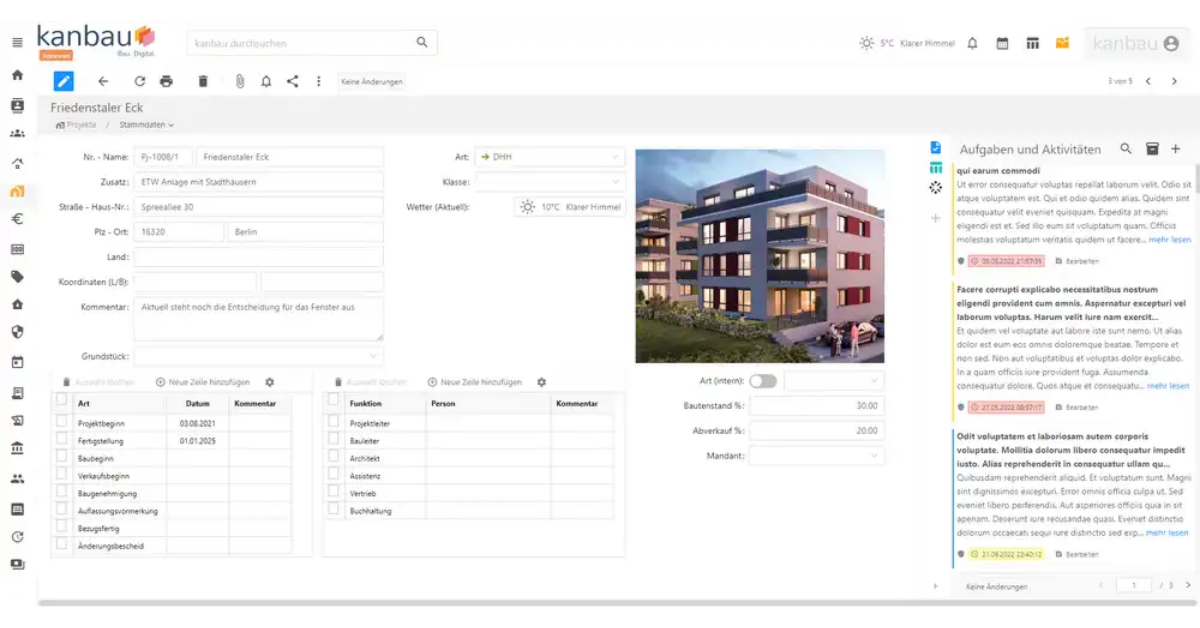
Task: Open the euro finance icon in the sidebar
Action: [17, 220]
